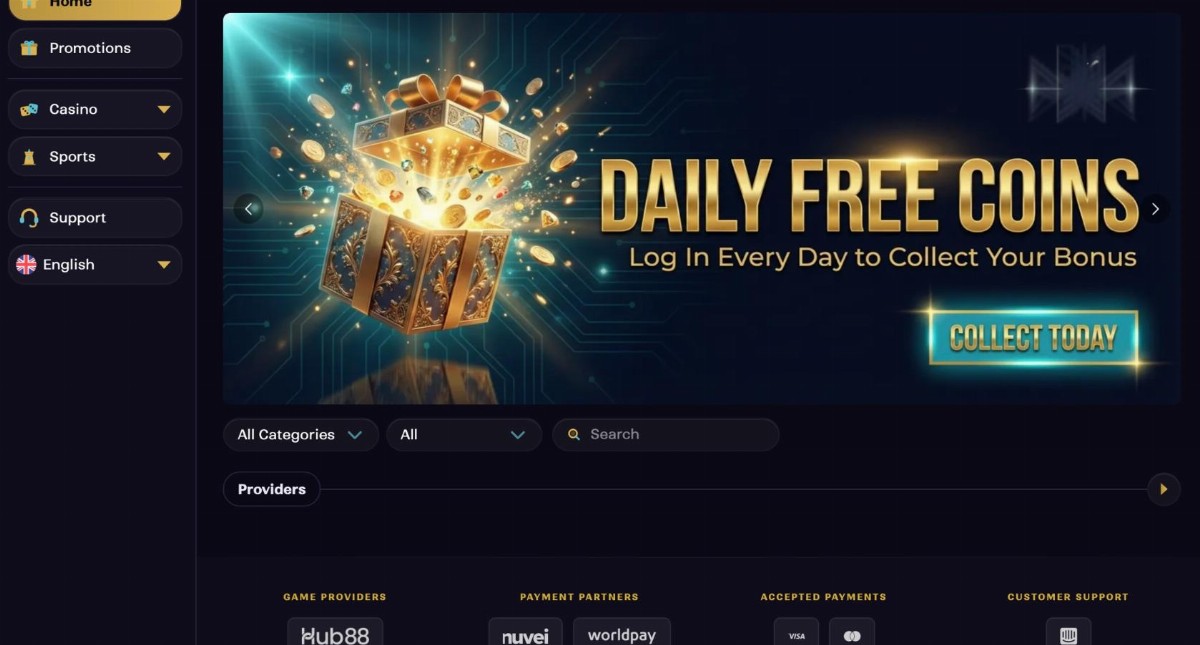Open the English language dropdown
This screenshot has width=1200, height=645.
95,265
